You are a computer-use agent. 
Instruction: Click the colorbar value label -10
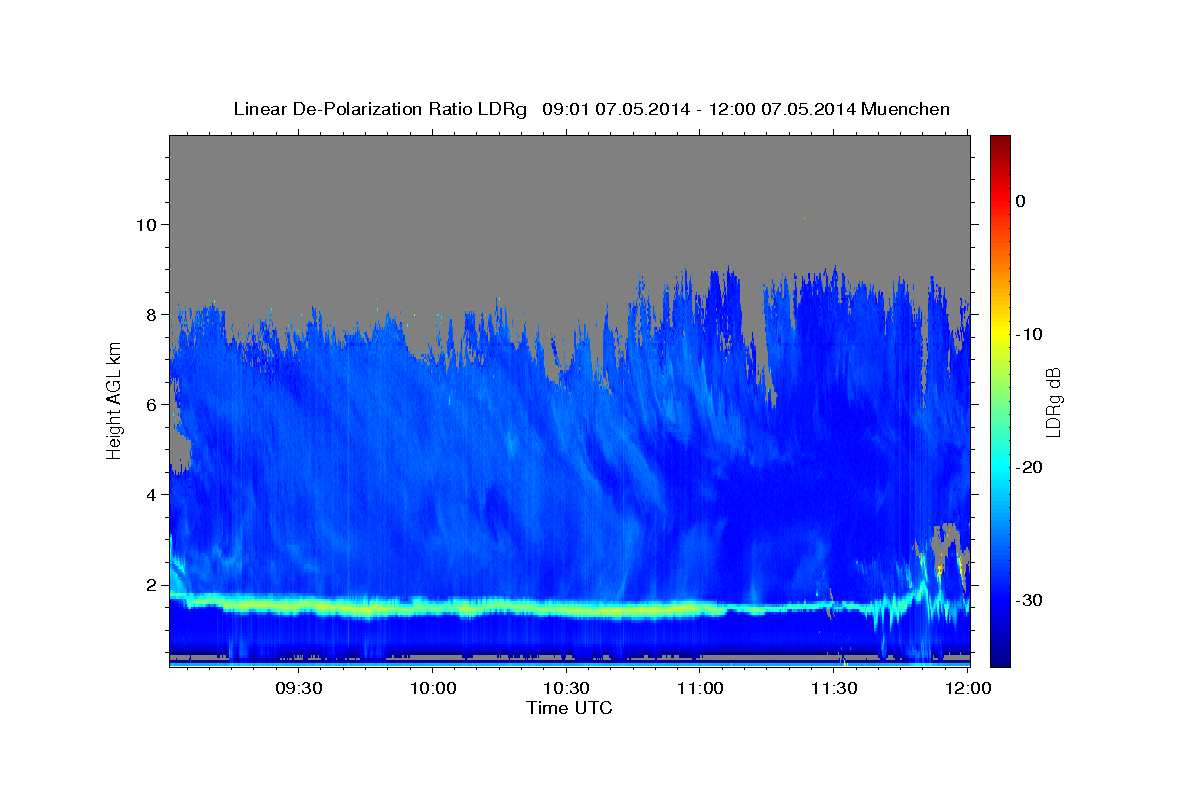point(1029,334)
